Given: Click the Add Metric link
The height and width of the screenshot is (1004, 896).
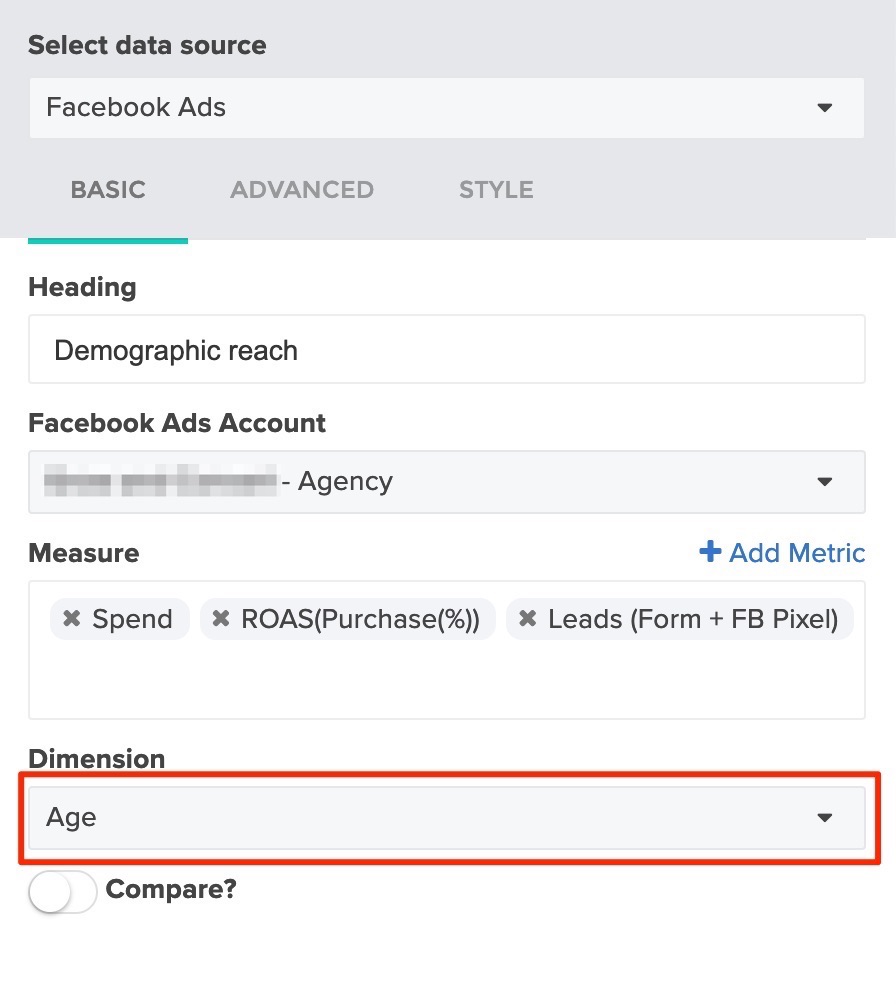Looking at the screenshot, I should point(782,553).
